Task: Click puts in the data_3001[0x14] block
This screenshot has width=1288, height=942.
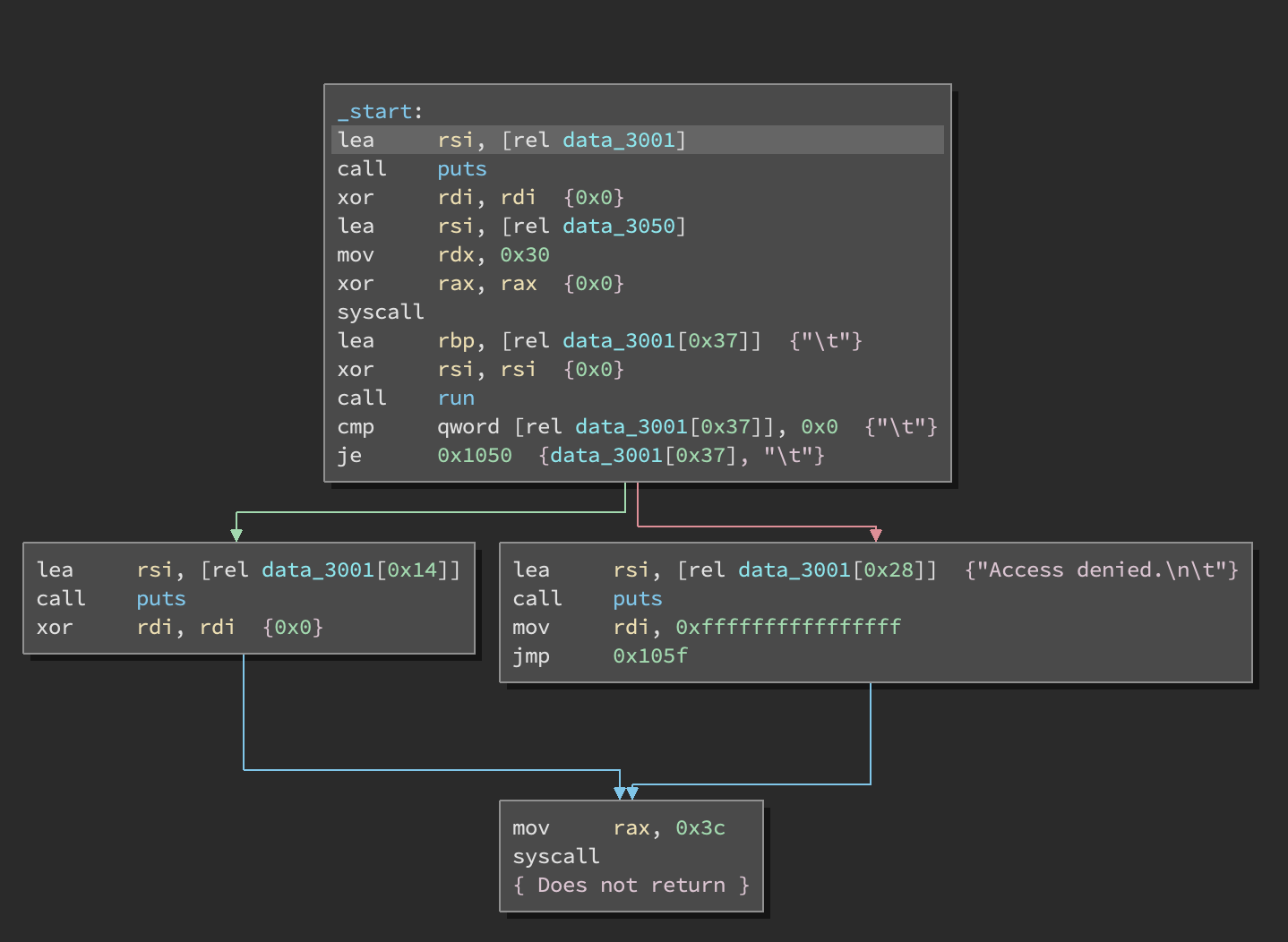Action: click(160, 598)
